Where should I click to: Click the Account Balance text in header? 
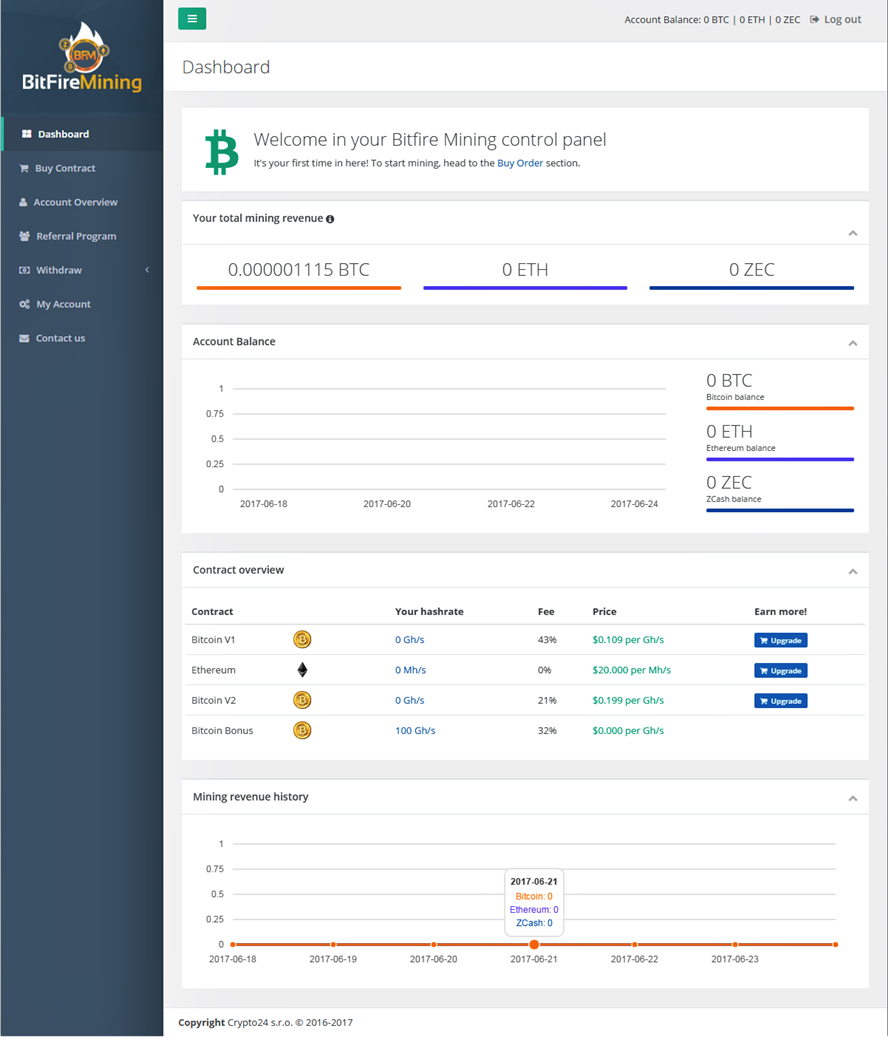pyautogui.click(x=712, y=20)
